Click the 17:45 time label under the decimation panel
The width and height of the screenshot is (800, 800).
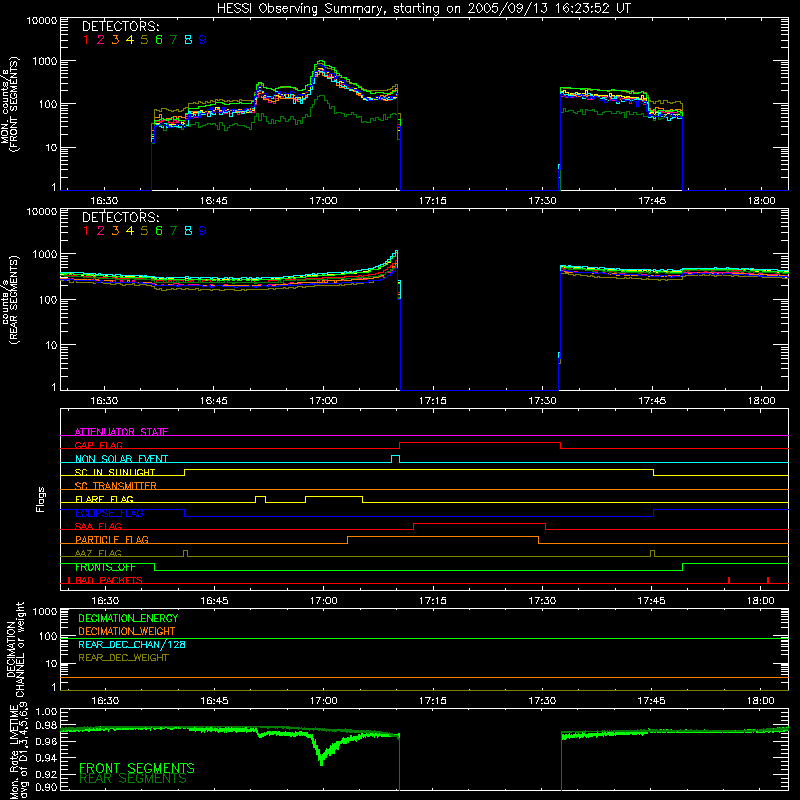click(652, 701)
